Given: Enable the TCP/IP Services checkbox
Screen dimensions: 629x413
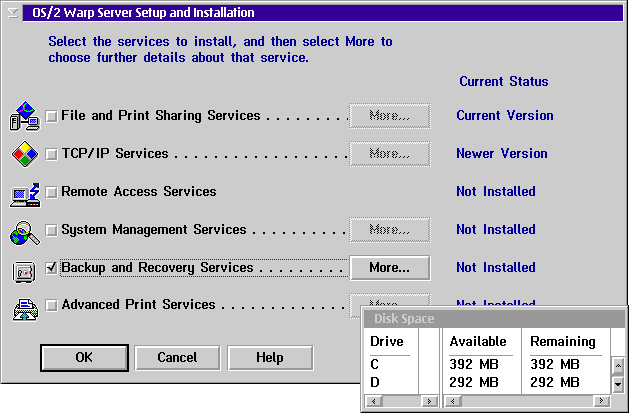Looking at the screenshot, I should pos(51,154).
